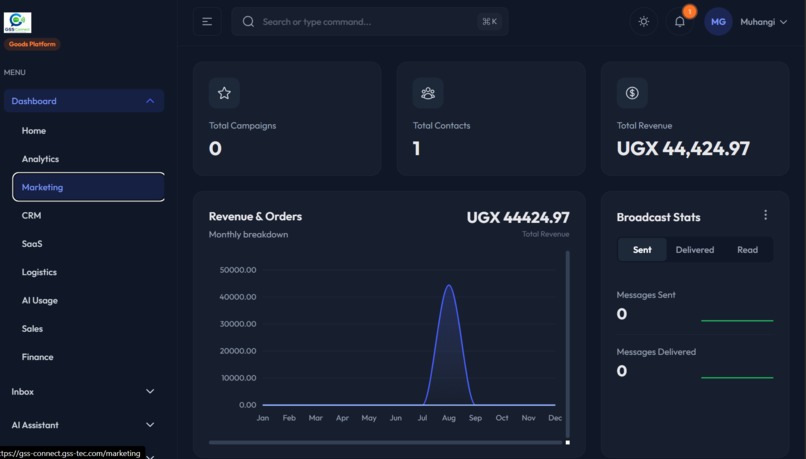Click the 'Messages Delivered' label
Screen dimensions: 806x459
coord(656,352)
